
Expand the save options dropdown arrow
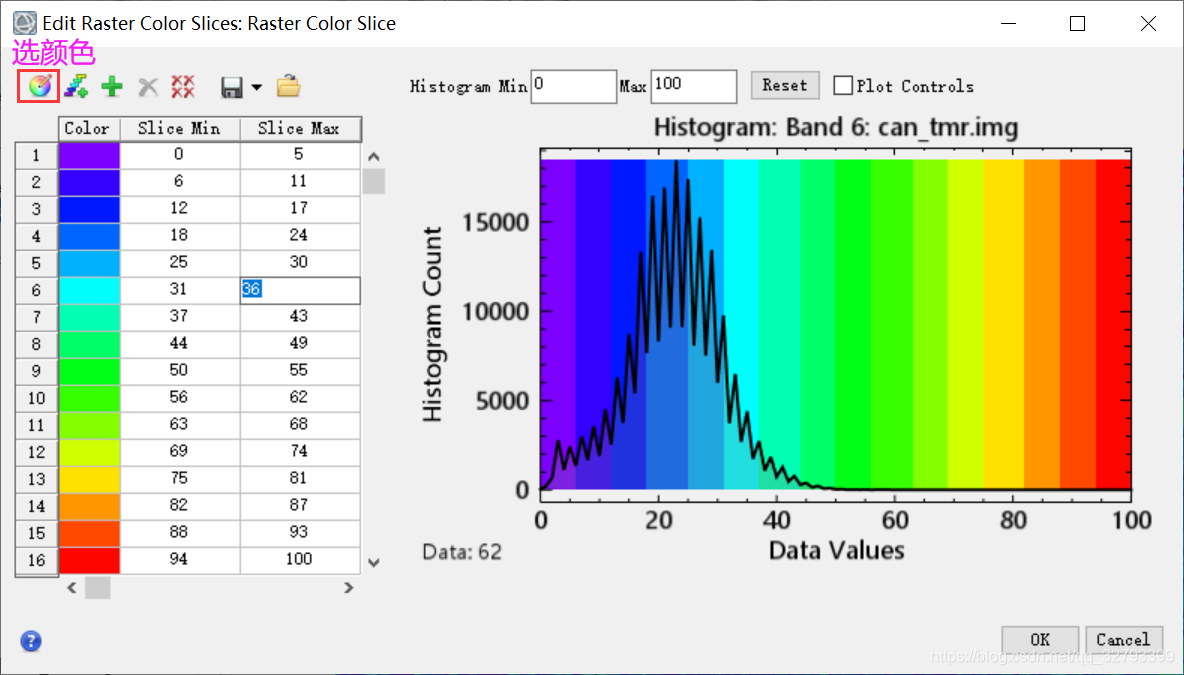point(257,88)
